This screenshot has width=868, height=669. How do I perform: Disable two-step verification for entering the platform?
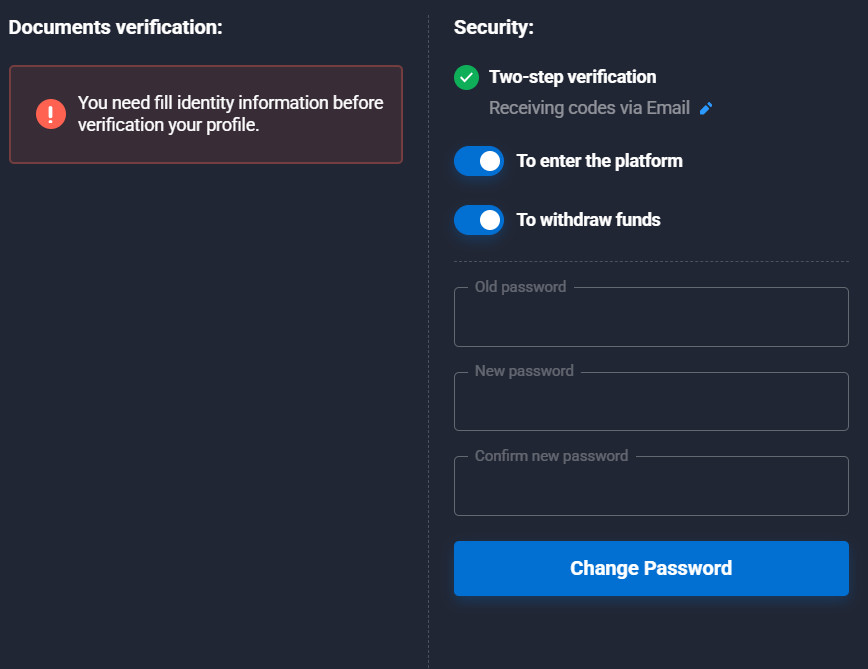478,160
